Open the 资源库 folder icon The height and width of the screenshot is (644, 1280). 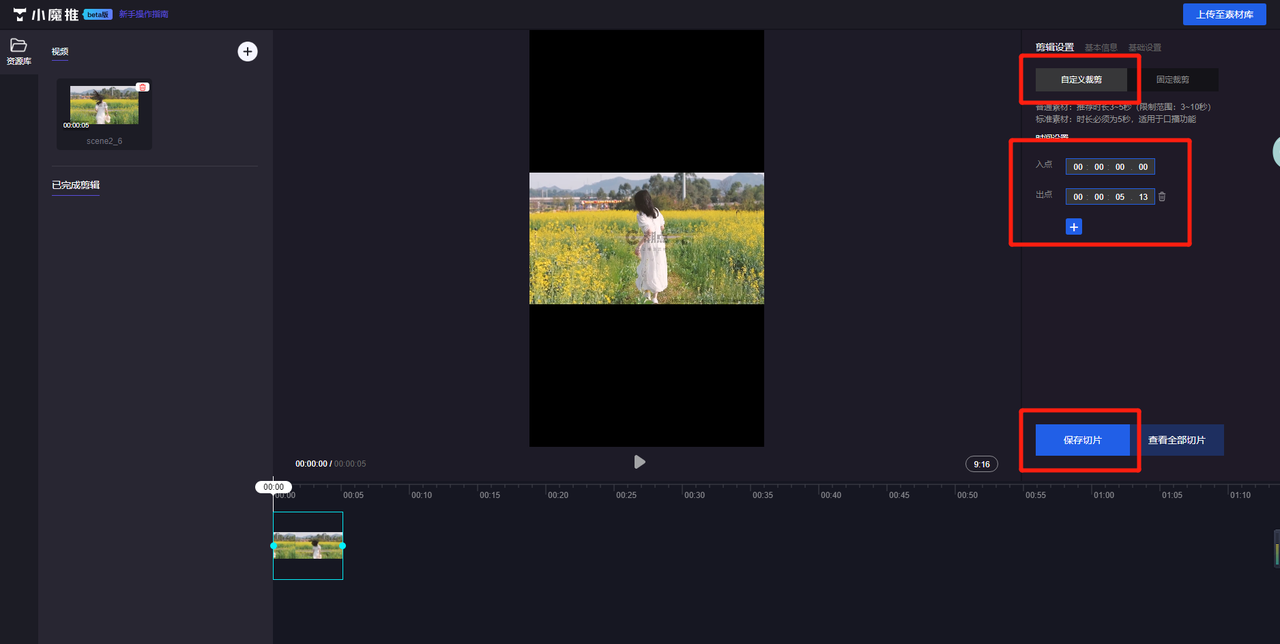(x=18, y=46)
